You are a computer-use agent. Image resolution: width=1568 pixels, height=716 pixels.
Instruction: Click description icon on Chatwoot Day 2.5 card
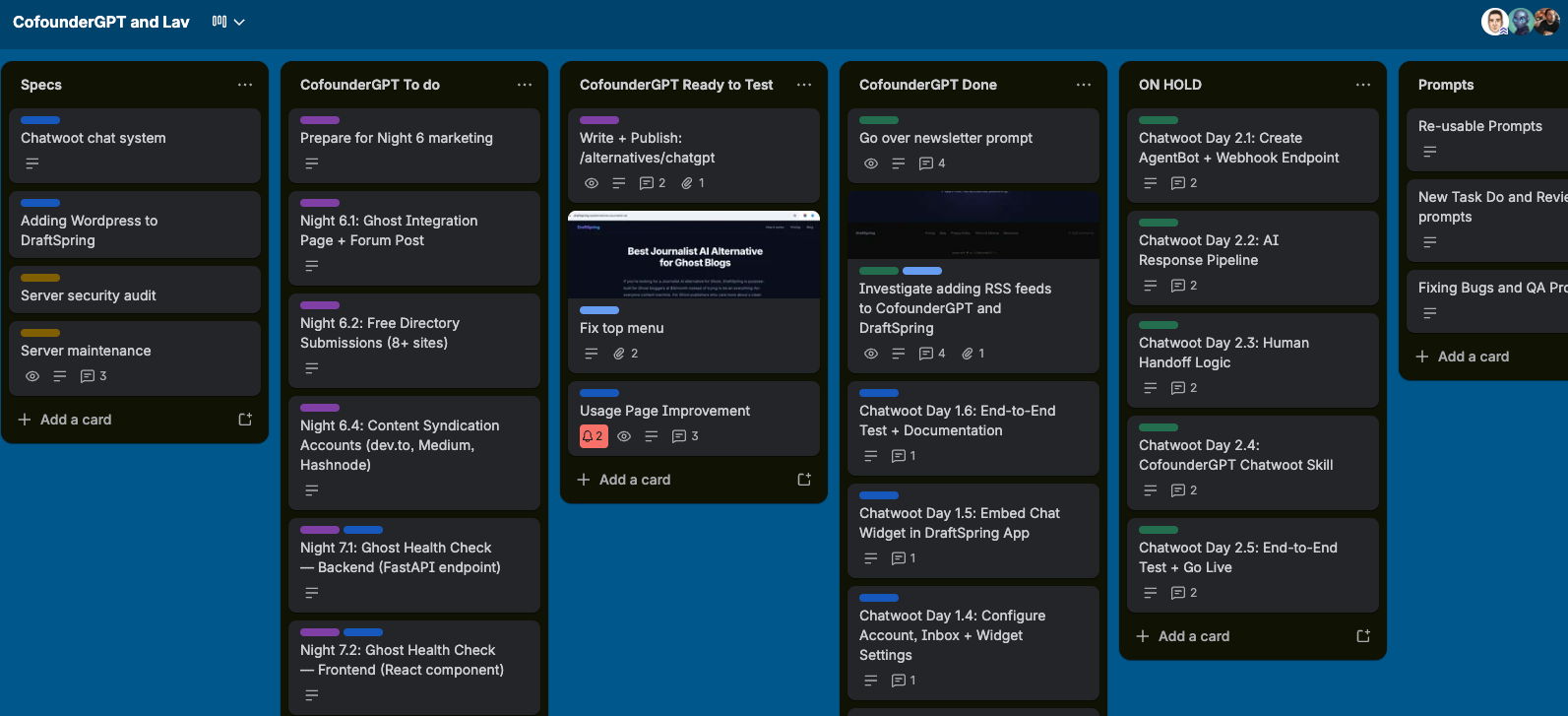tap(1151, 593)
